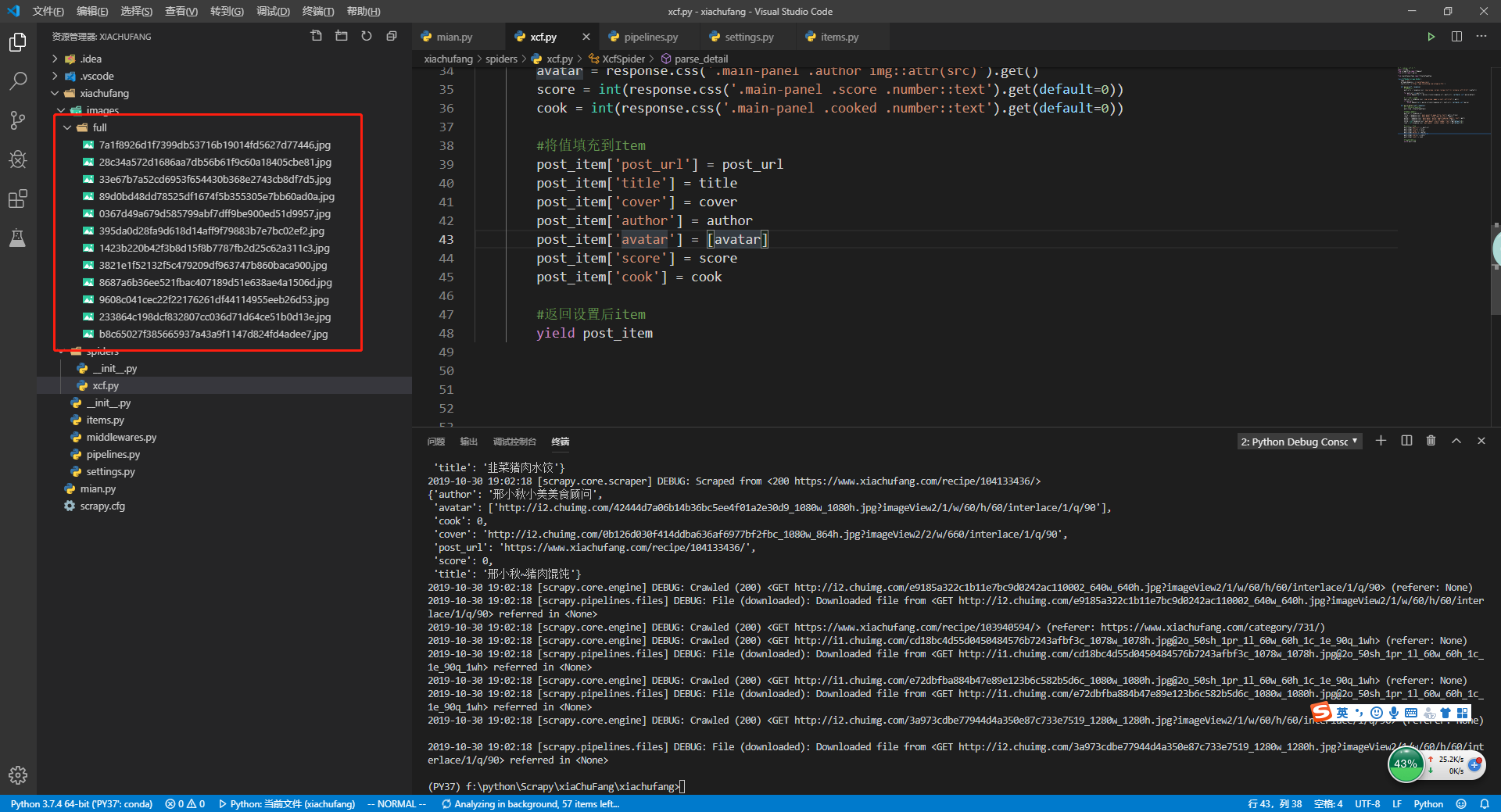Create a new folder in explorer
The image size is (1501, 812).
tap(342, 36)
